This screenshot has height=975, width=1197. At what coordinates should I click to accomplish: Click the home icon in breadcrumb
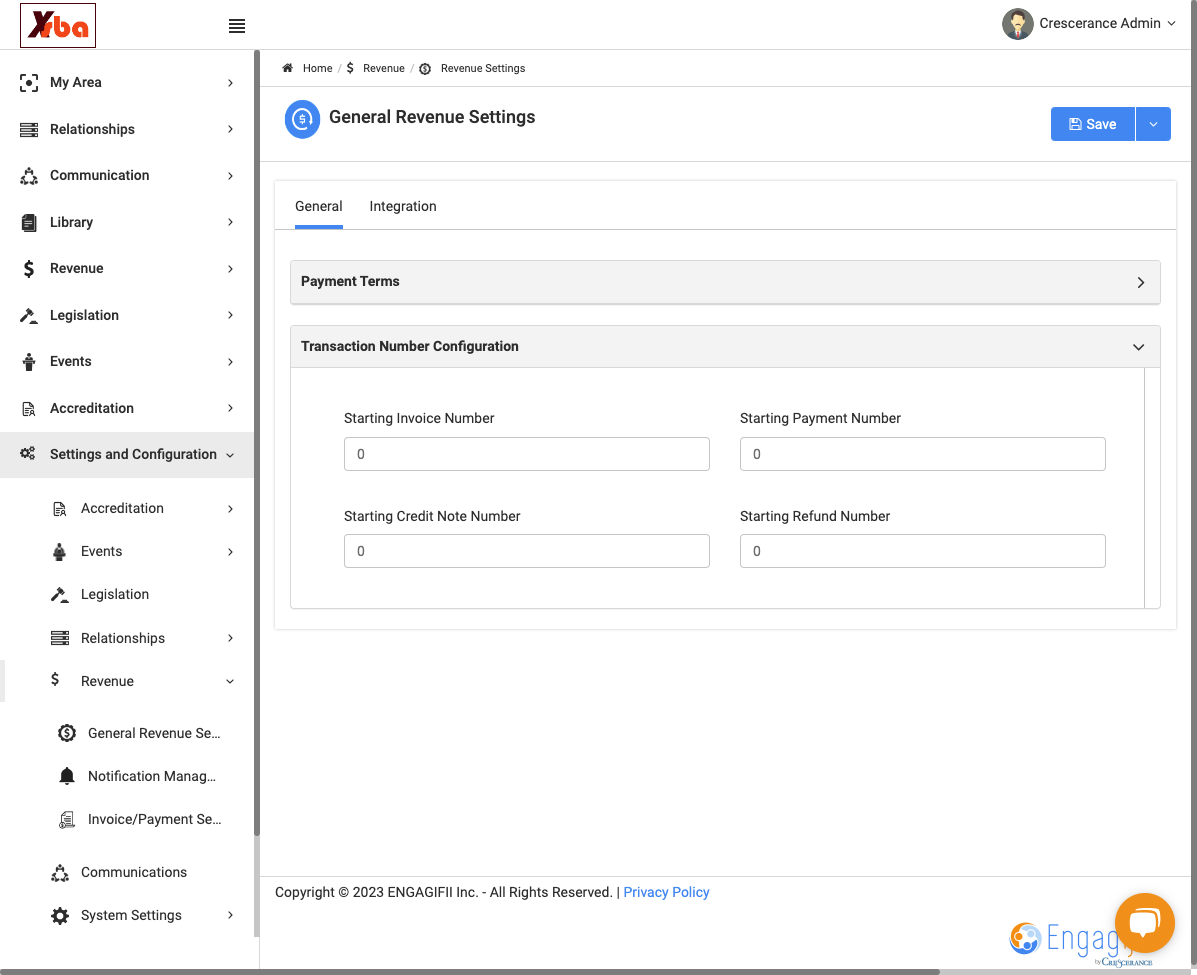[x=288, y=68]
